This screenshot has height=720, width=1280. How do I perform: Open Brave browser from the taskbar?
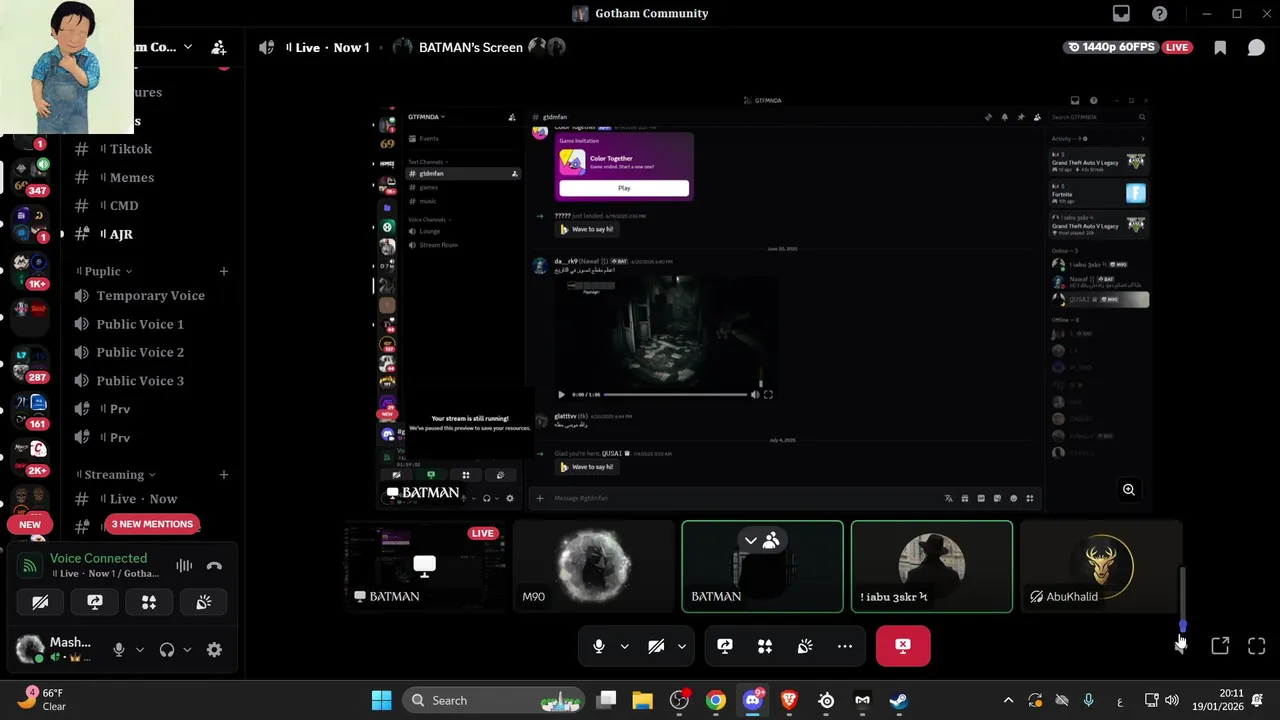click(x=789, y=700)
